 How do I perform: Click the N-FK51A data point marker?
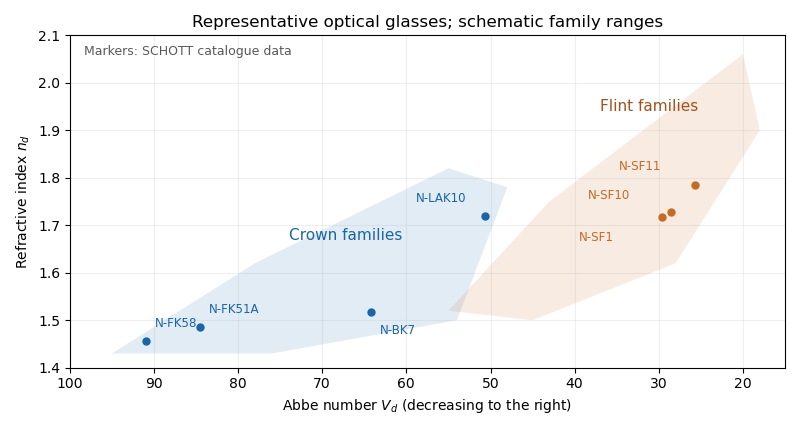pyautogui.click(x=201, y=327)
